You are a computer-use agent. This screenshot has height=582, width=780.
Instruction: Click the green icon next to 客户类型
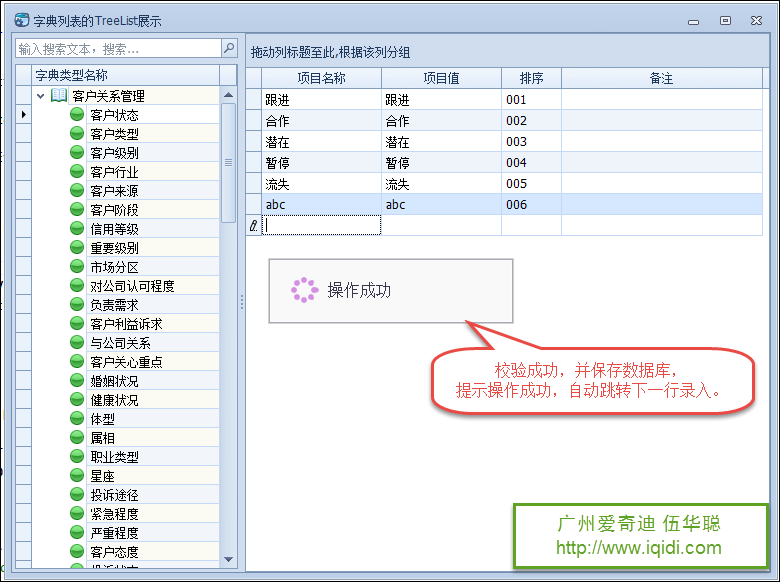point(77,134)
